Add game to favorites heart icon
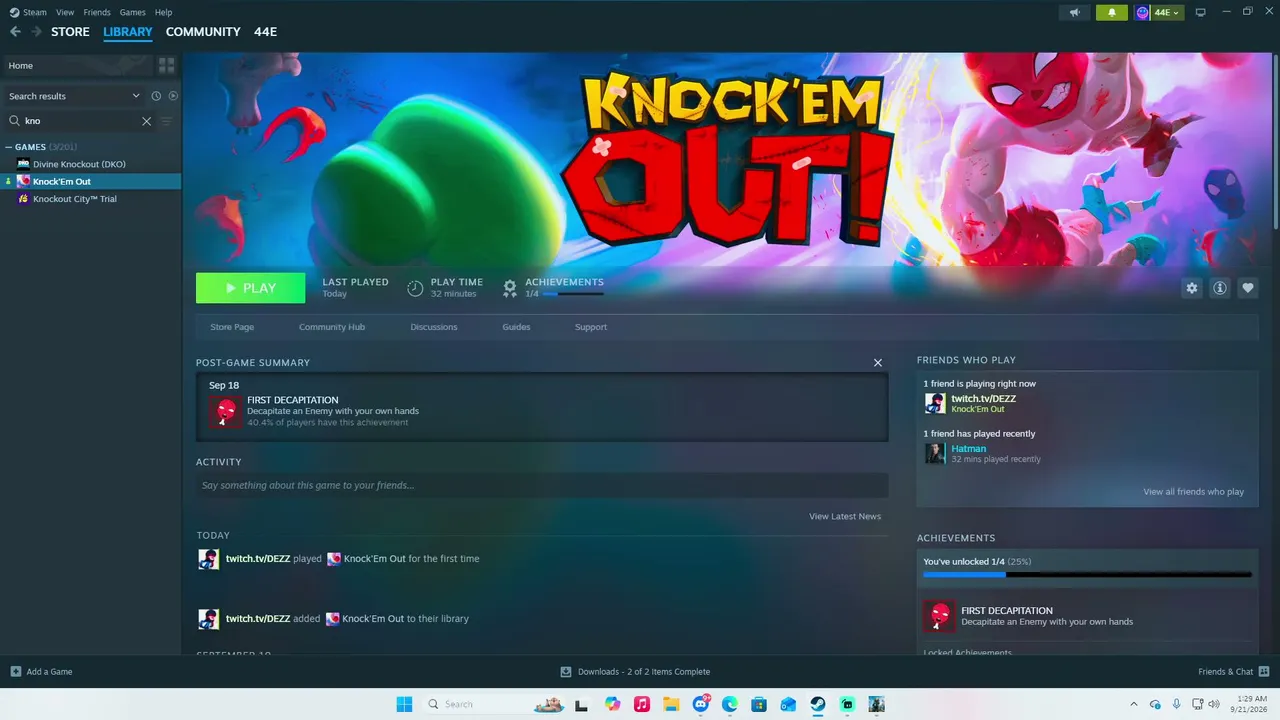The height and width of the screenshot is (720, 1280). point(1247,288)
